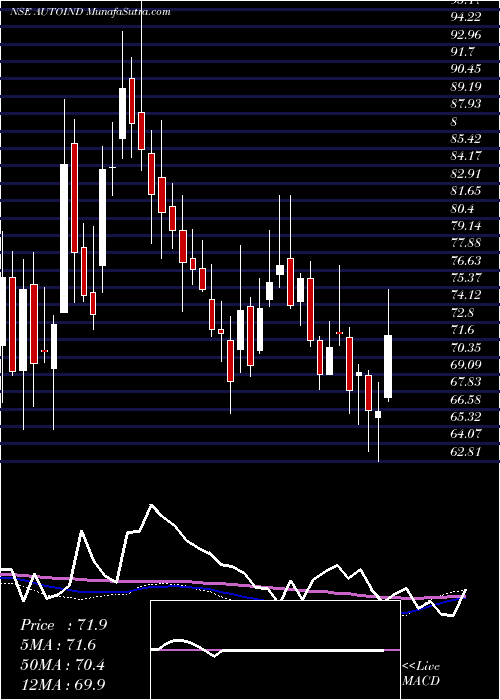
Task: Click the 94.22 price axis label
Action: (466, 17)
